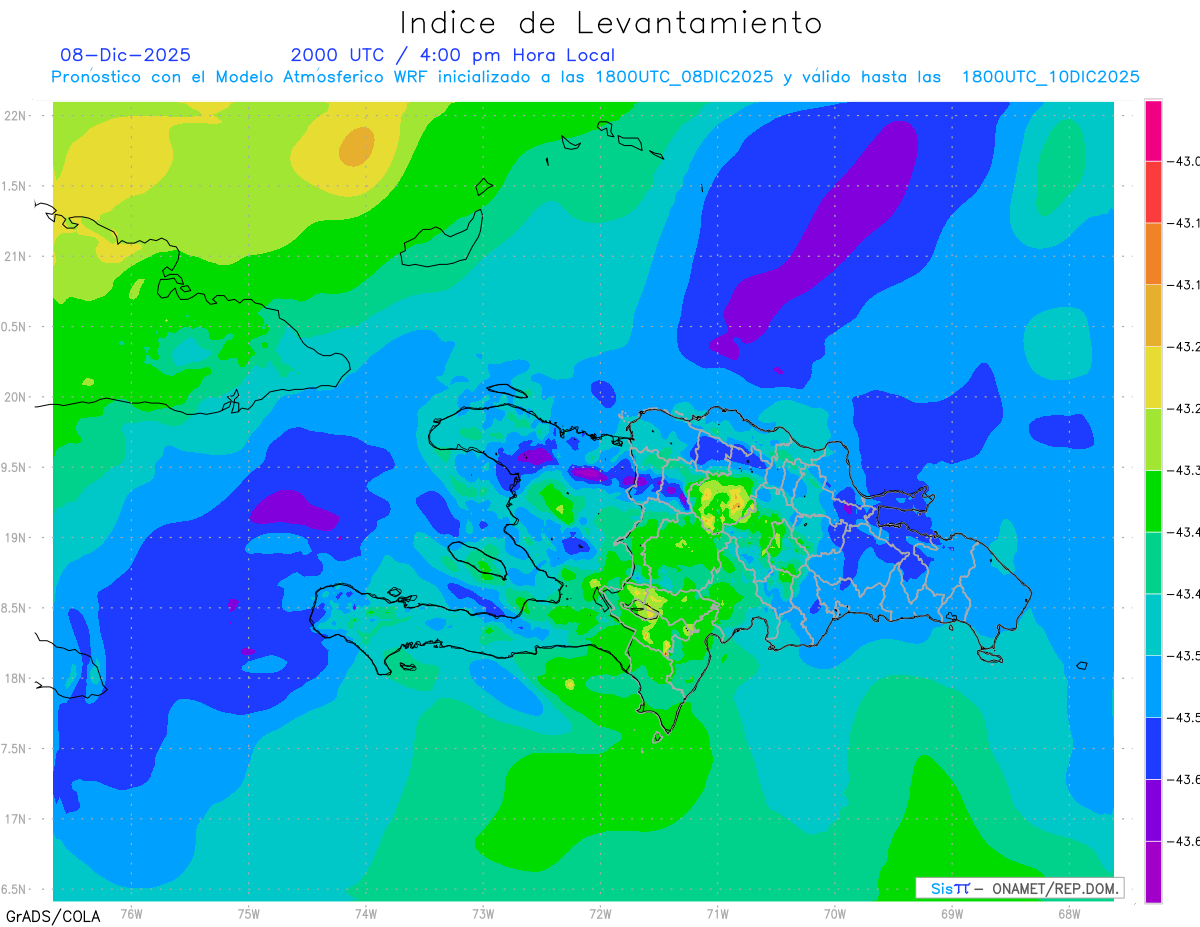Click the "8.5N" latitude label
The width and height of the screenshot is (1200, 927).
[15, 608]
